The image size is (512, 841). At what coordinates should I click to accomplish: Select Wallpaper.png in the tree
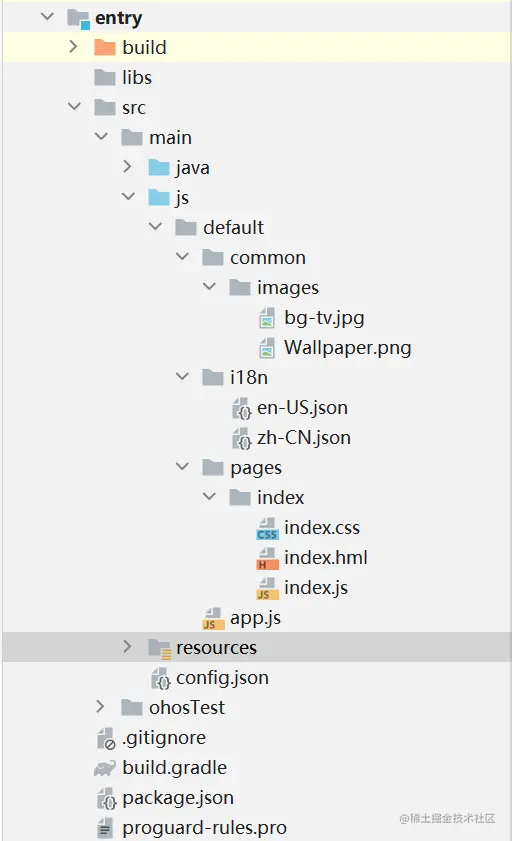(347, 348)
